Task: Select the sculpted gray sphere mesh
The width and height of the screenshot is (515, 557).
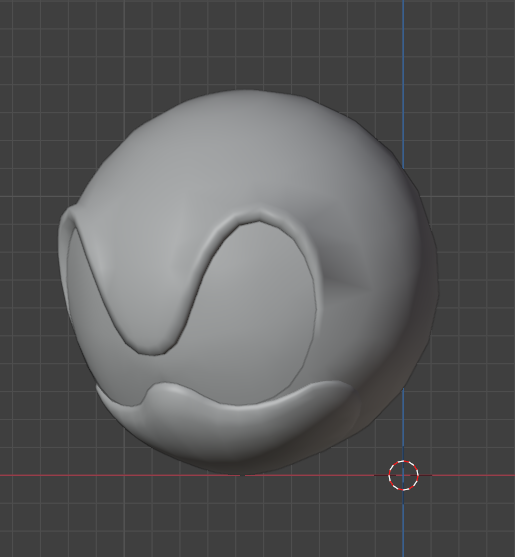Action: pyautogui.click(x=248, y=282)
